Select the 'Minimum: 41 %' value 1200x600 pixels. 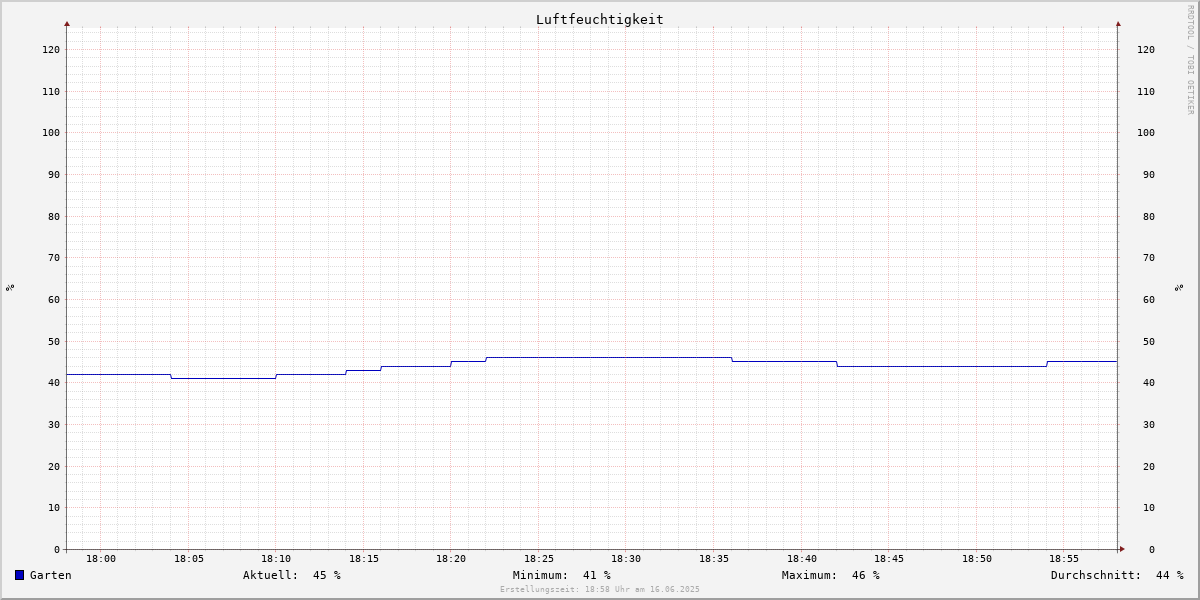pyautogui.click(x=562, y=575)
